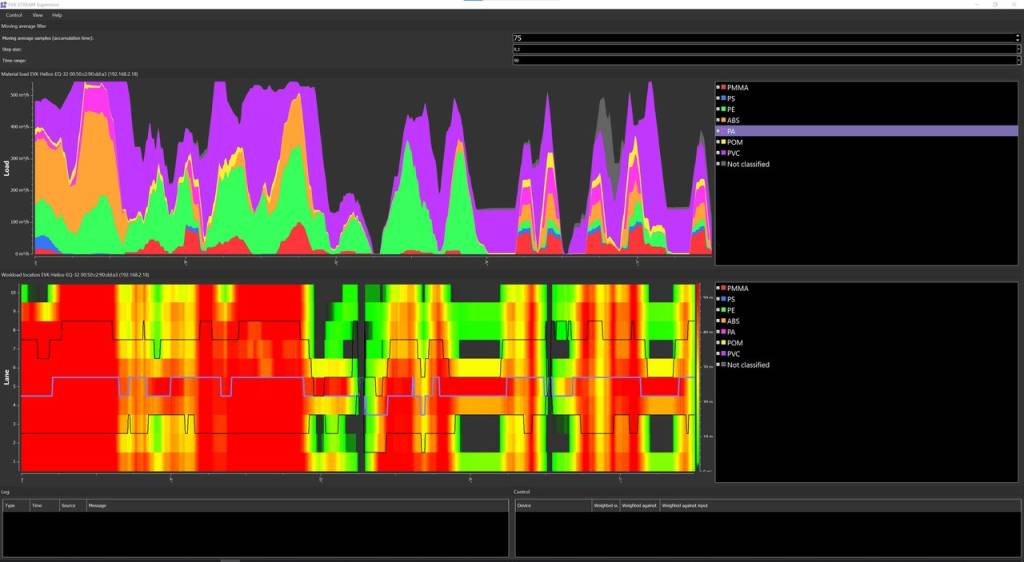Viewport: 1024px width, 562px height.
Task: Toggle PS checkbox in the Material load legend
Action: [x=718, y=99]
